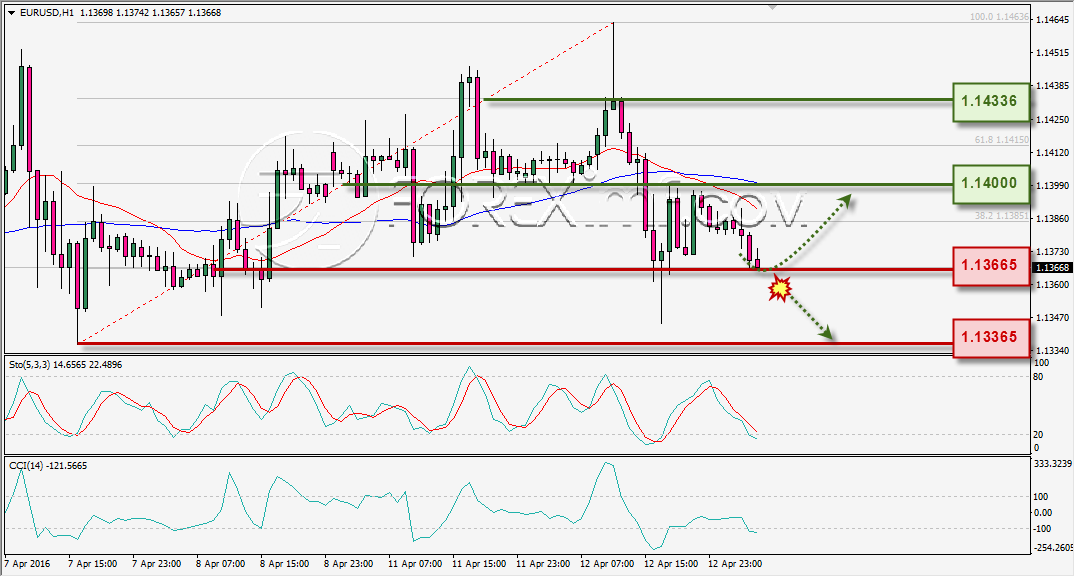Click the time axis label 8 Apr 15:00
The width and height of the screenshot is (1075, 577).
(285, 564)
